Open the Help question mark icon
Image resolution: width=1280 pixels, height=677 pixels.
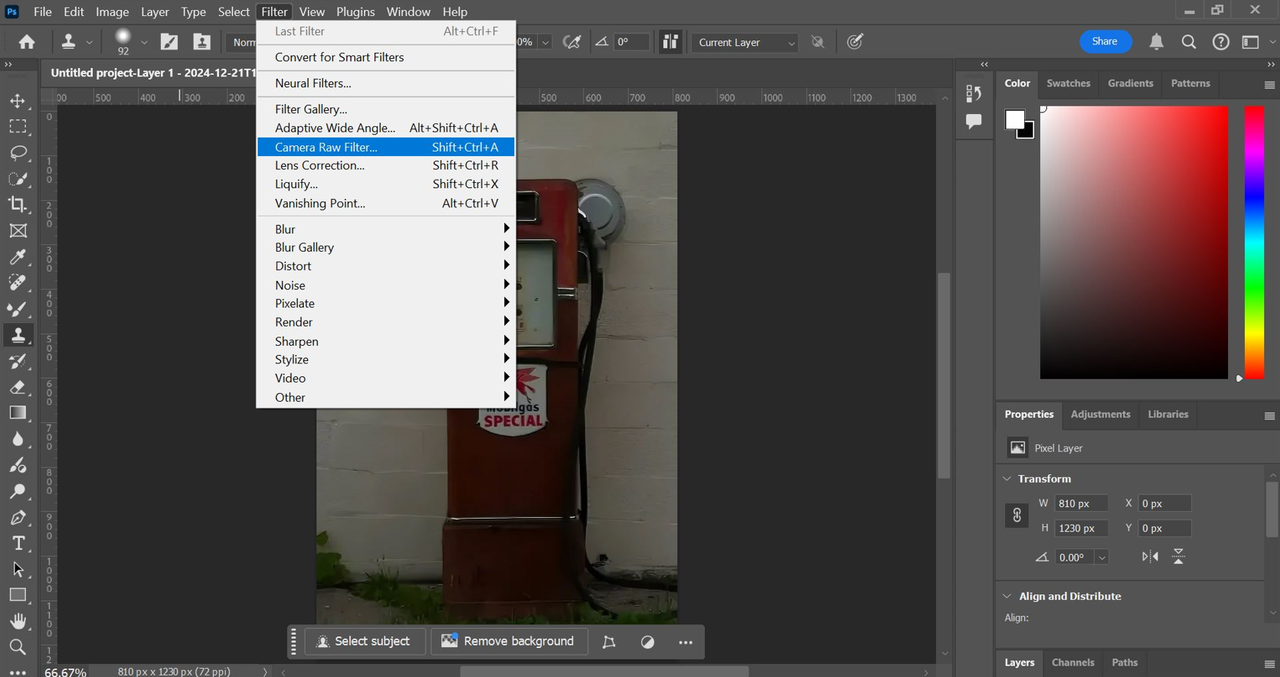point(1221,42)
